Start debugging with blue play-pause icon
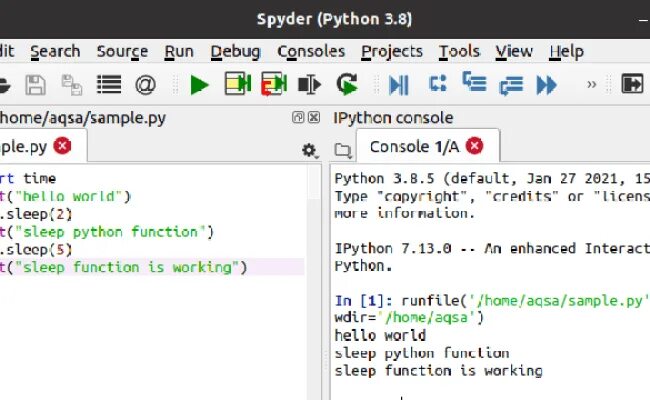 click(399, 85)
